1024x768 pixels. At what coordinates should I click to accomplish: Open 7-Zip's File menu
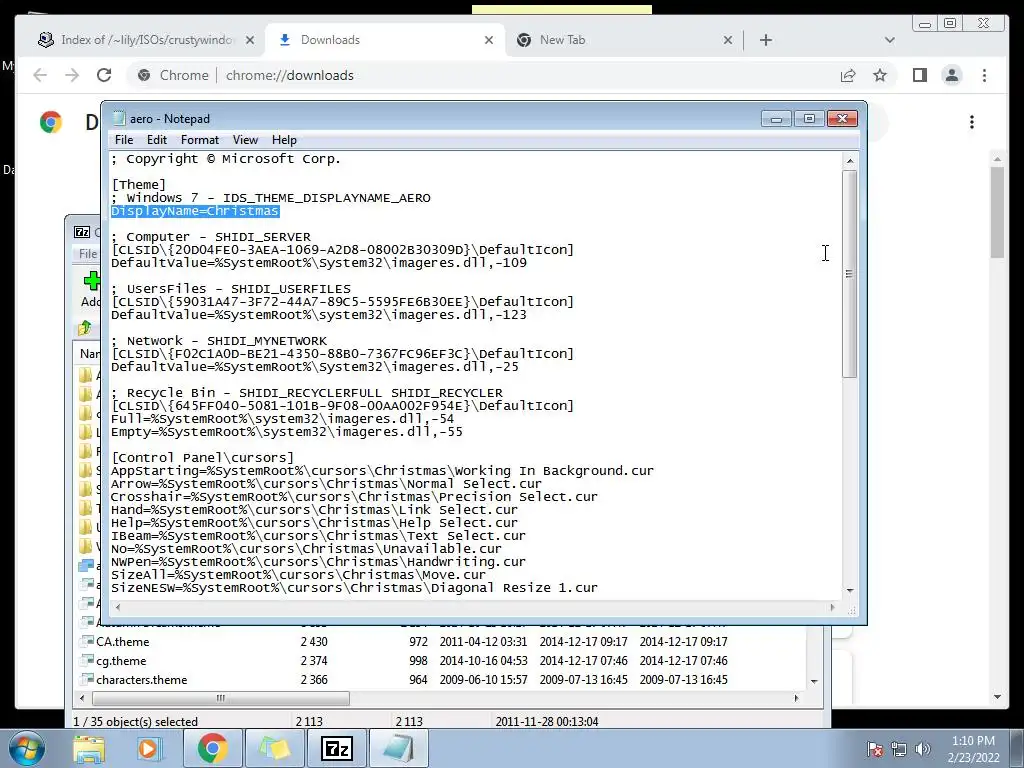pyautogui.click(x=88, y=253)
